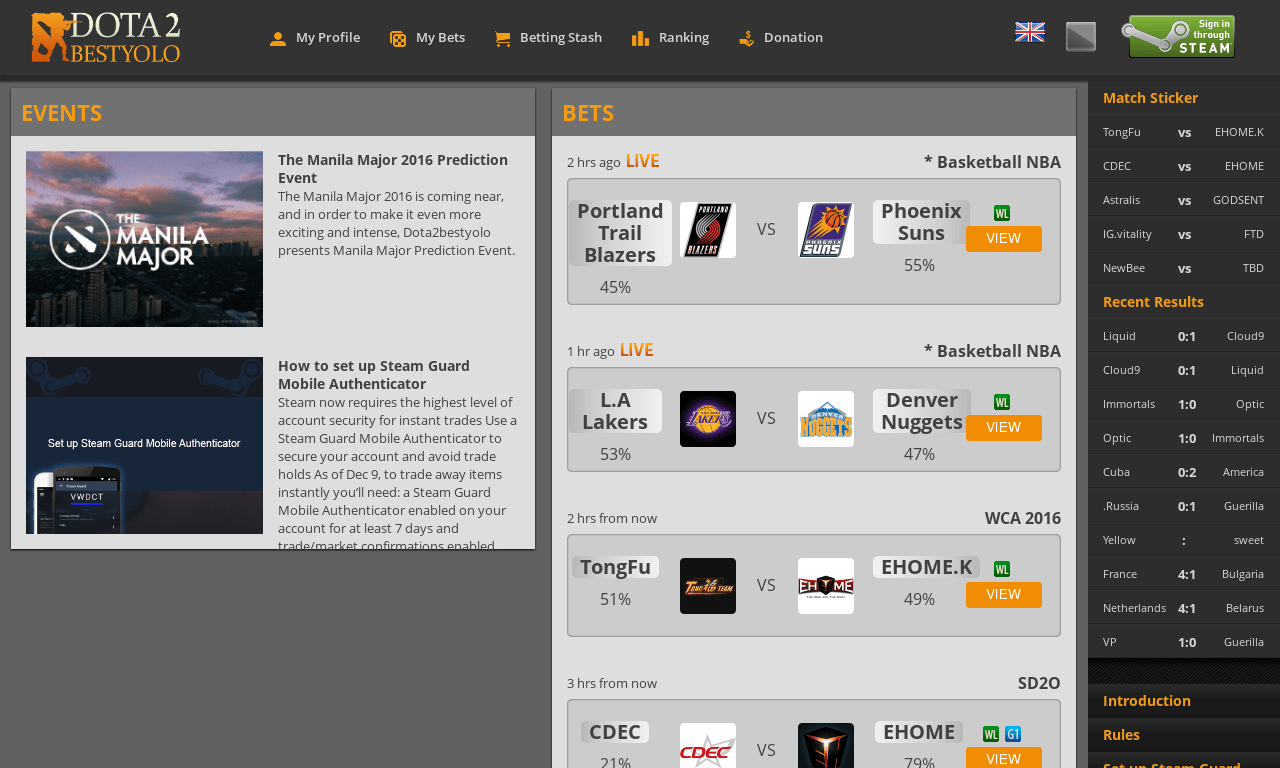The width and height of the screenshot is (1280, 768).
Task: Open Cuba 0:2 America recent result
Action: [x=1184, y=472]
